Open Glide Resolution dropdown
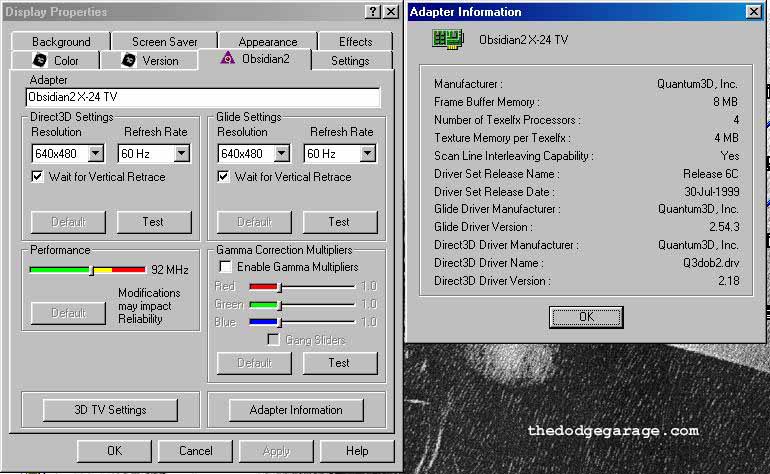Image resolution: width=770 pixels, height=474 pixels. tap(282, 153)
